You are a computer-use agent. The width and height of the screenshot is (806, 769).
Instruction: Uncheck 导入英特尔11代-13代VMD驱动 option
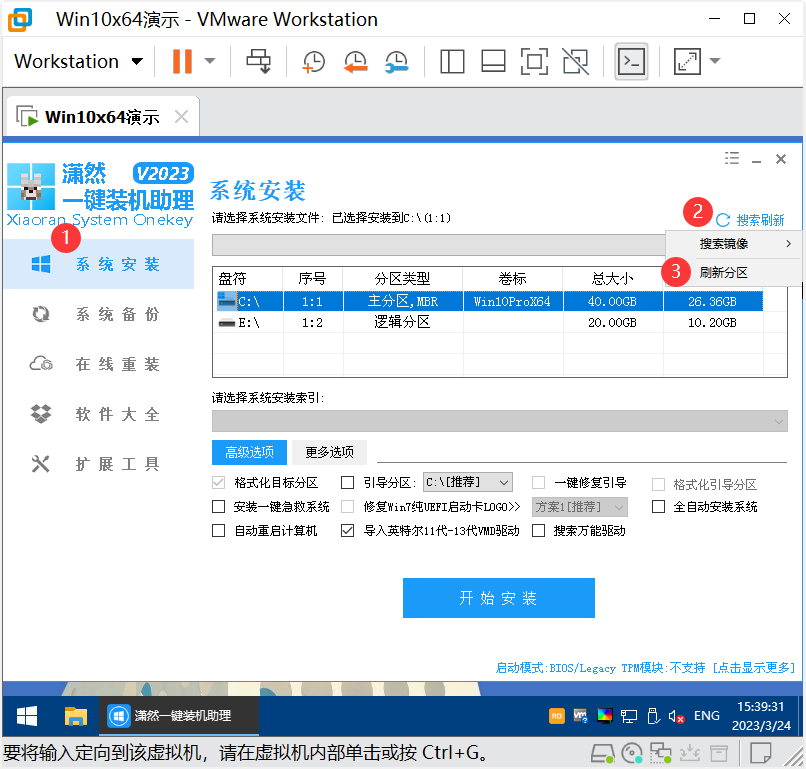point(347,531)
